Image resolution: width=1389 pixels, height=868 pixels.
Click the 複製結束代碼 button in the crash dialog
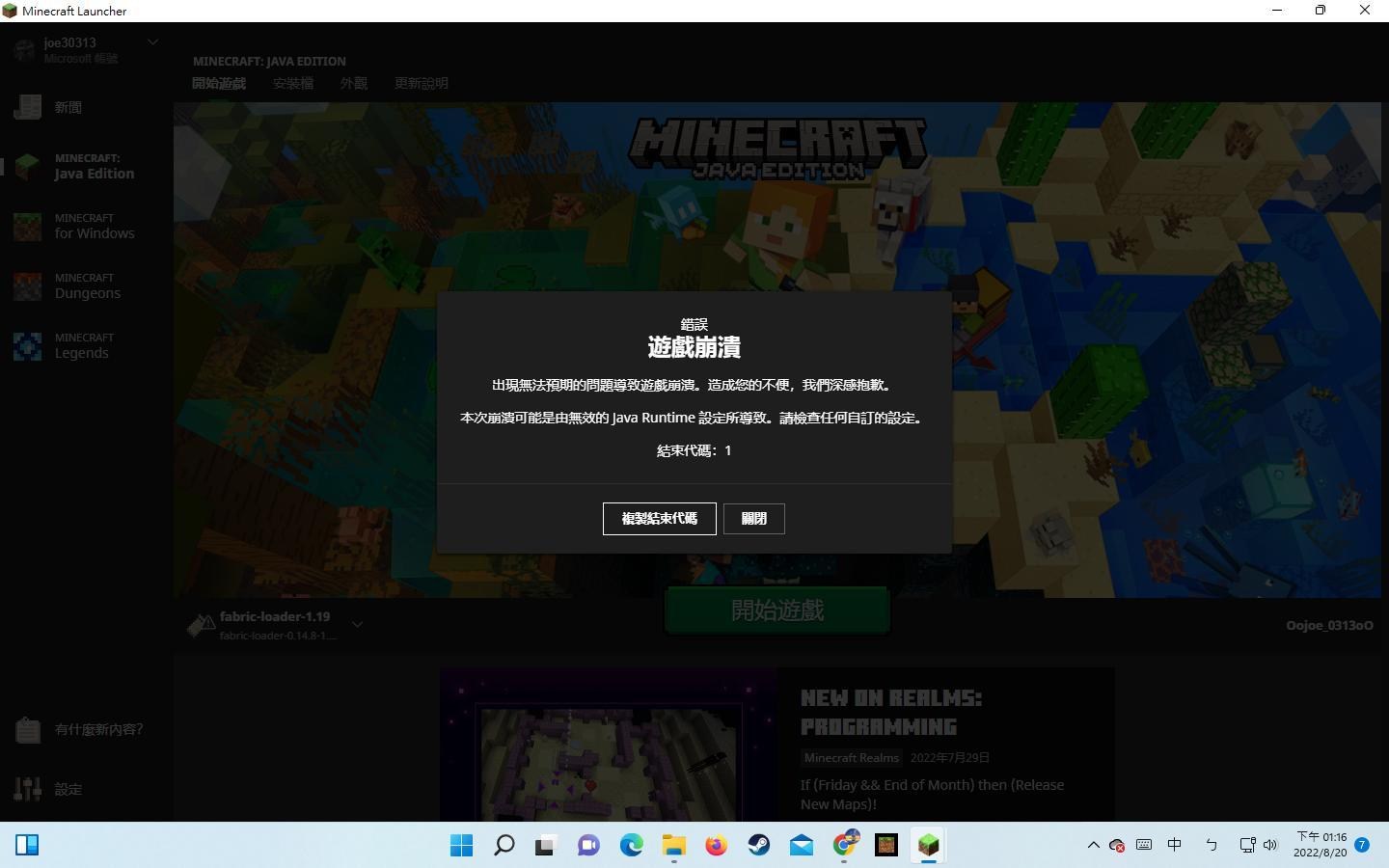tap(659, 519)
